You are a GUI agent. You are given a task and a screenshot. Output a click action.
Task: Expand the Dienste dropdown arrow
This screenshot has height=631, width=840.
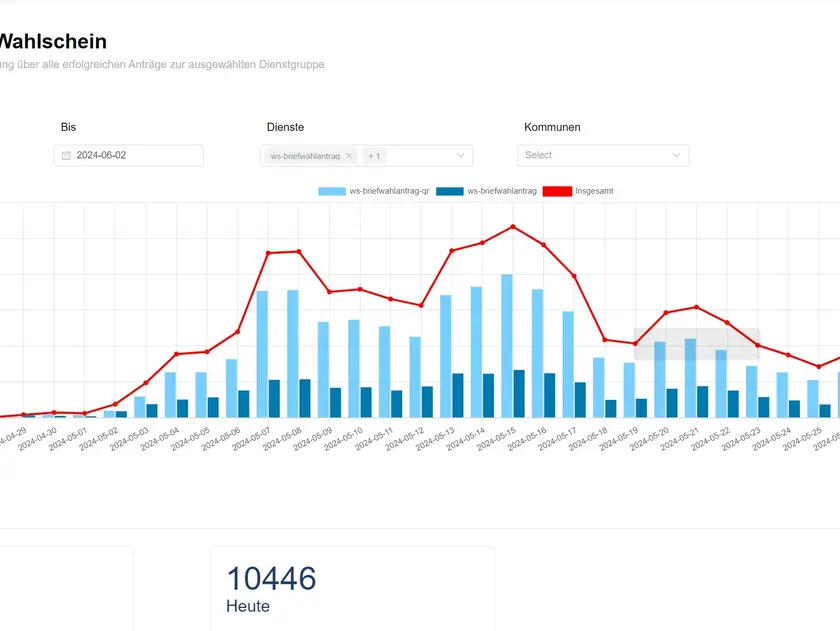461,156
